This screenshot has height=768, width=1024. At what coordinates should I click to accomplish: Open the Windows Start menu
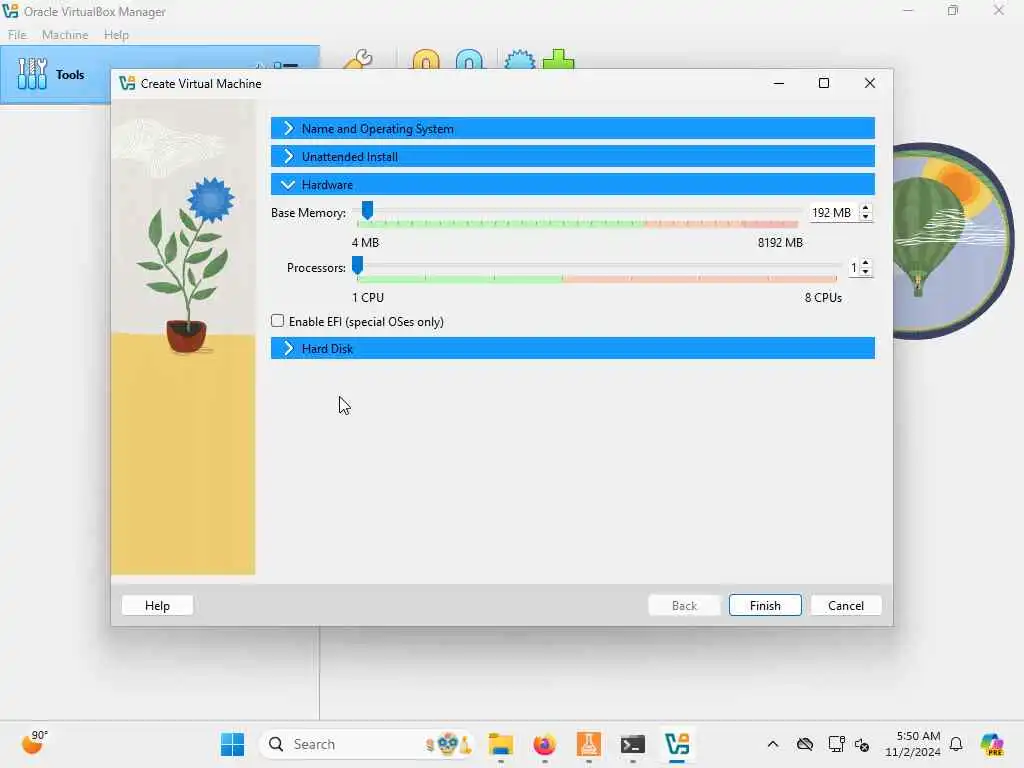point(232,744)
